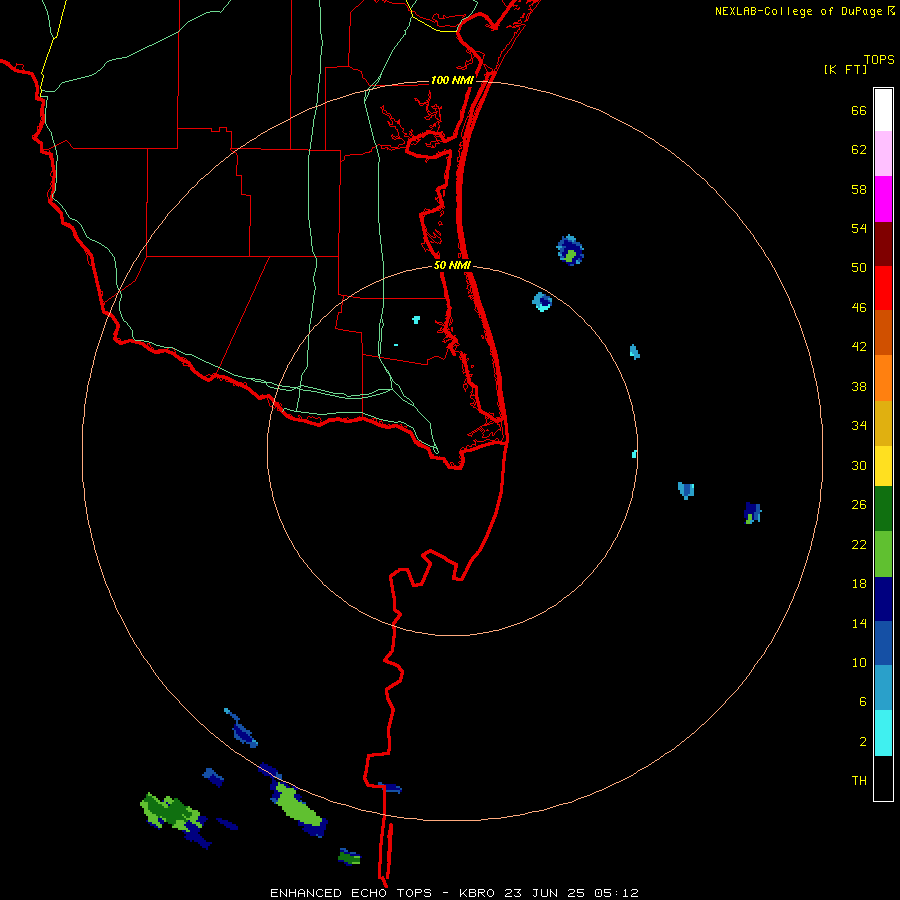Image resolution: width=900 pixels, height=900 pixels.
Task: Click the '38' legend value
Action: click(859, 387)
